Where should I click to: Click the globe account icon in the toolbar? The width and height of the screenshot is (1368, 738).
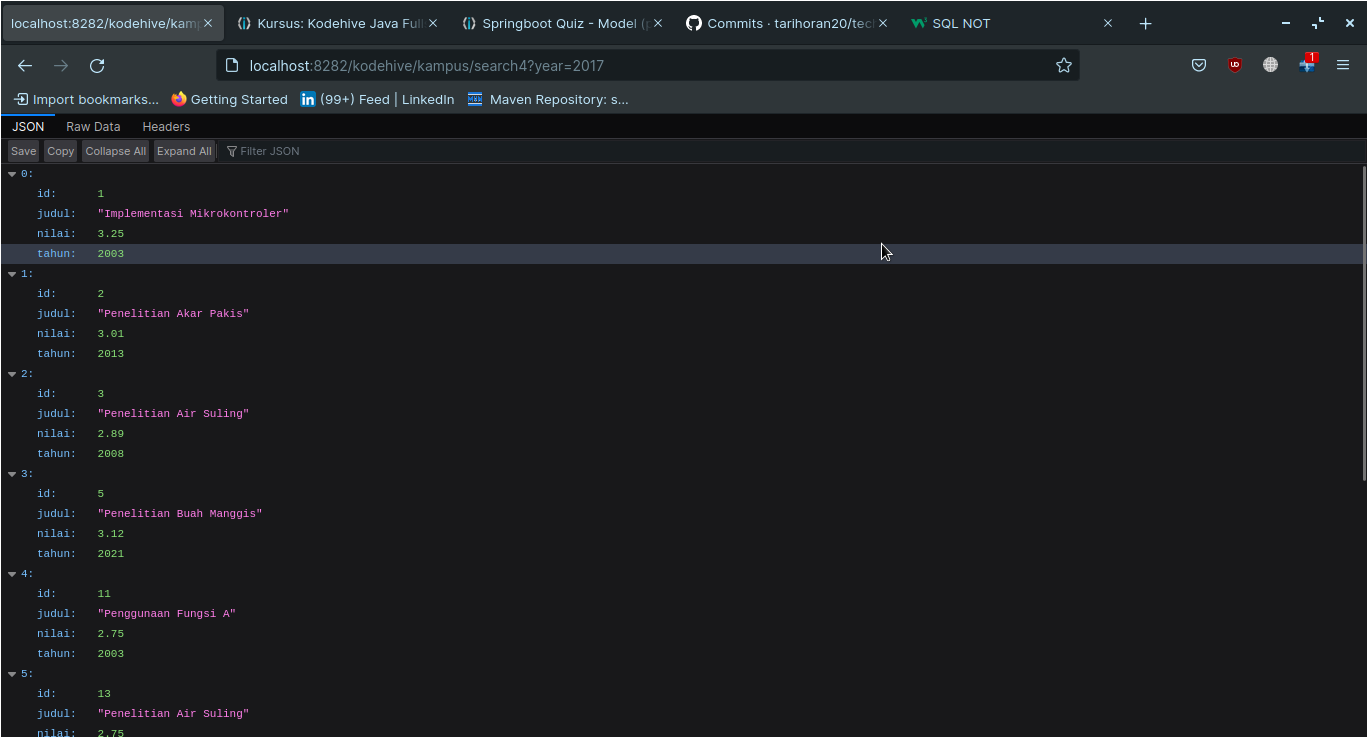click(1270, 65)
